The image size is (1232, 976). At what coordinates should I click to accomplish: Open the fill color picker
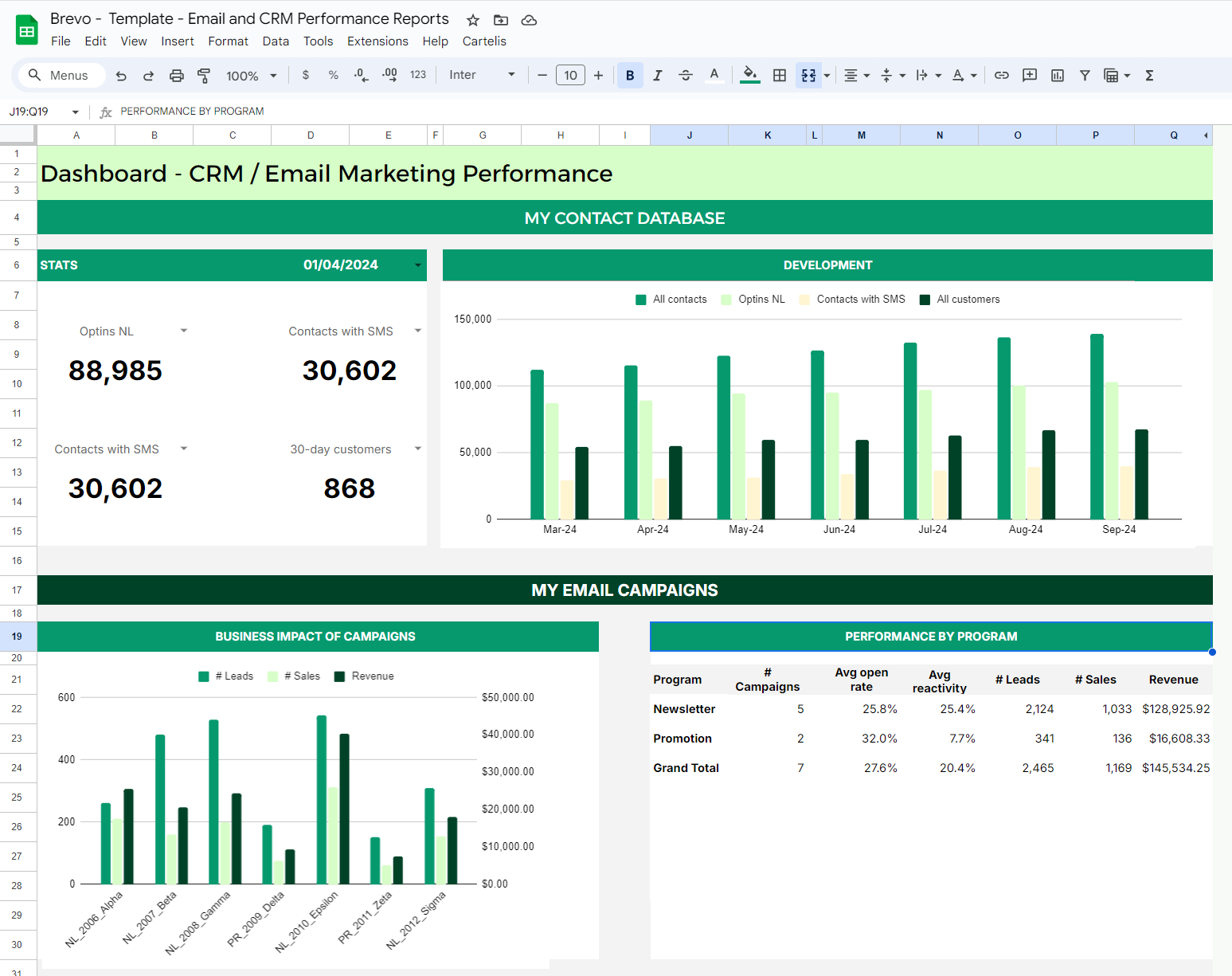pyautogui.click(x=749, y=76)
